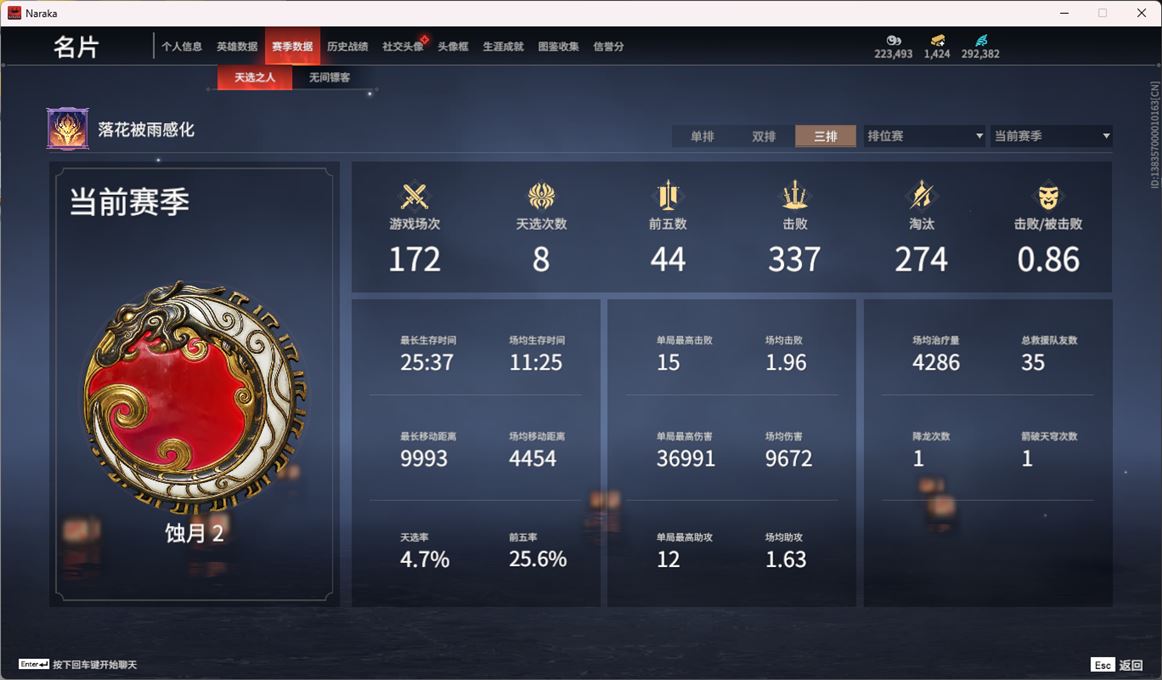Switch to the 历史战绩 tab

click(x=347, y=47)
